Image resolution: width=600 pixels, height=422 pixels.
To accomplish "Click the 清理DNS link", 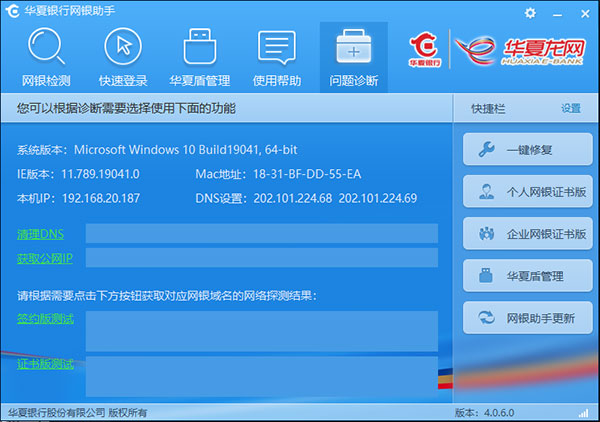I will pyautogui.click(x=40, y=234).
